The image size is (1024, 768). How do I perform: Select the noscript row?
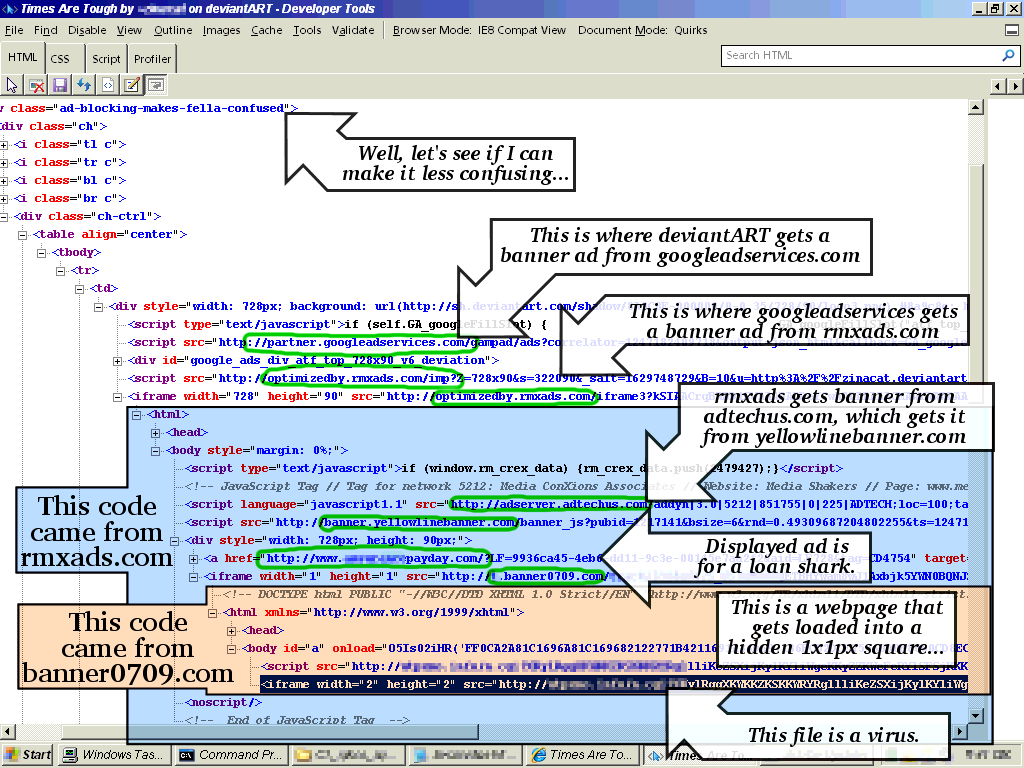223,703
